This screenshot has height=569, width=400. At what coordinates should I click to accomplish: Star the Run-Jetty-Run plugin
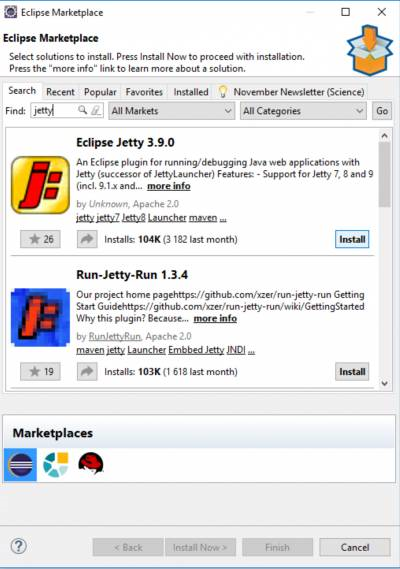click(40, 371)
